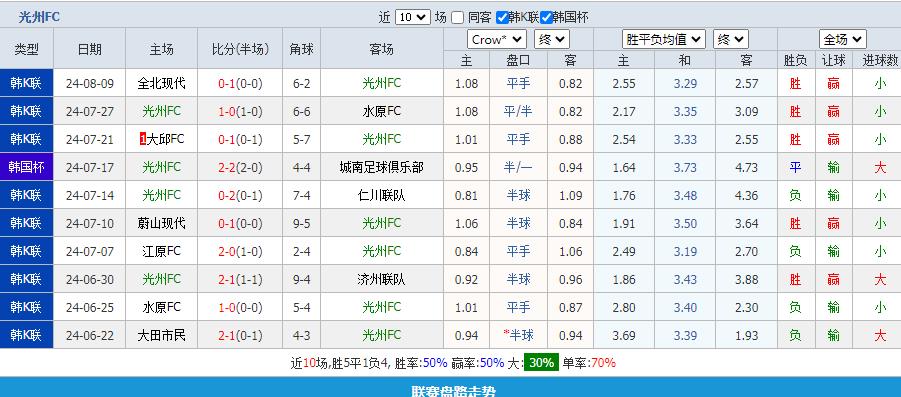The image size is (901, 397).
Task: Click the *半球 handicap on 24-06-22
Action: [518, 335]
